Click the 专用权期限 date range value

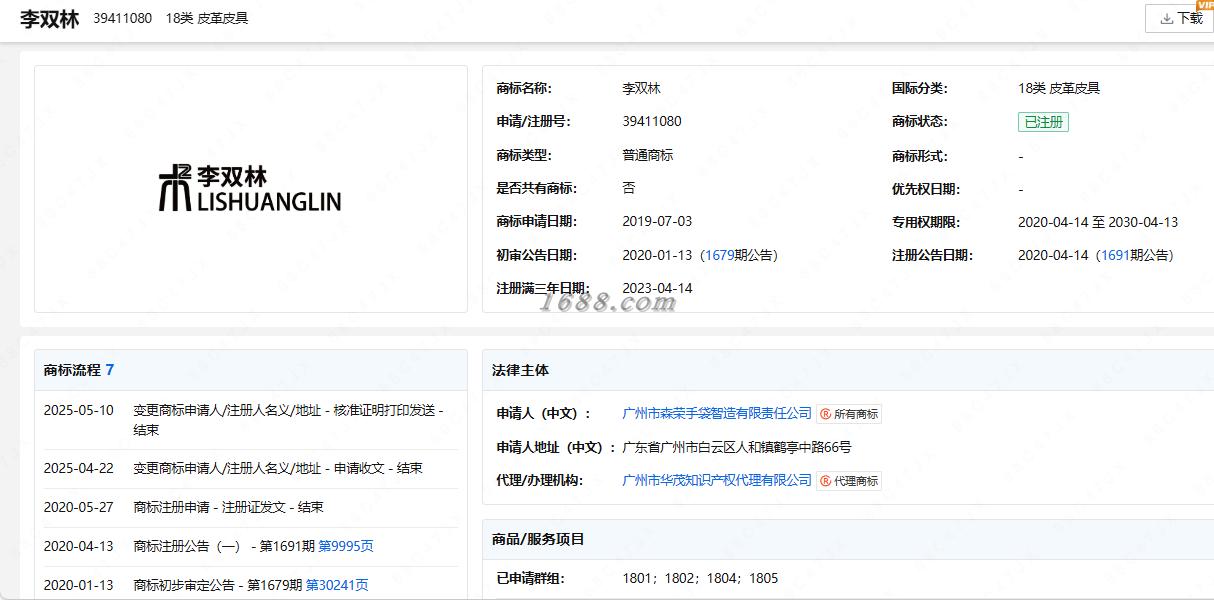tap(1098, 222)
